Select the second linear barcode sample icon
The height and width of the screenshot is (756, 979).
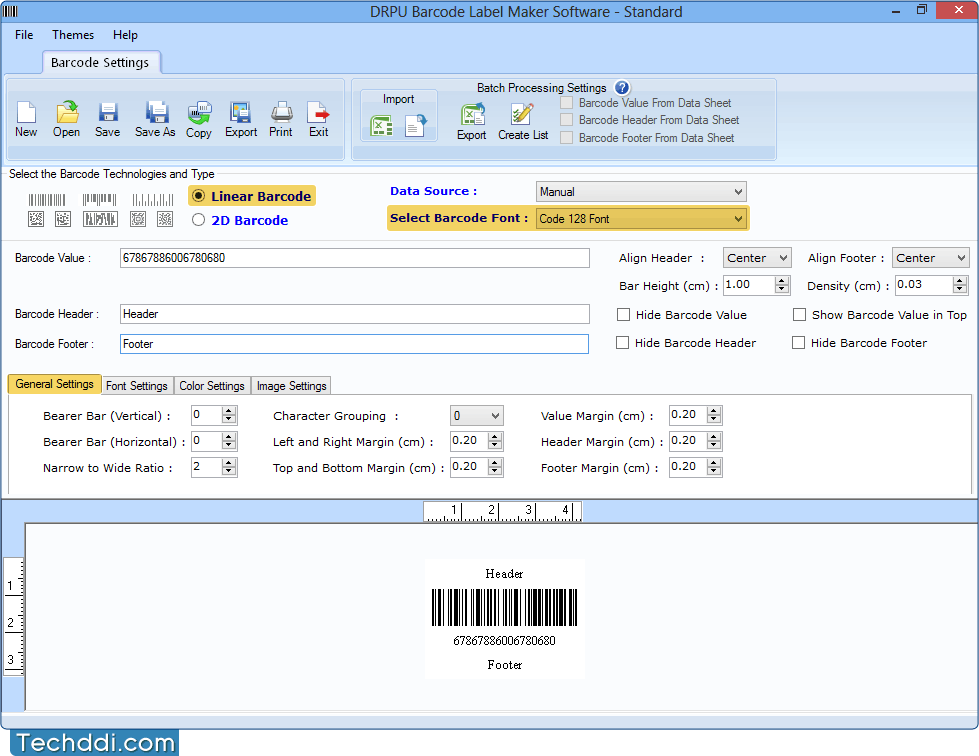pos(99,200)
